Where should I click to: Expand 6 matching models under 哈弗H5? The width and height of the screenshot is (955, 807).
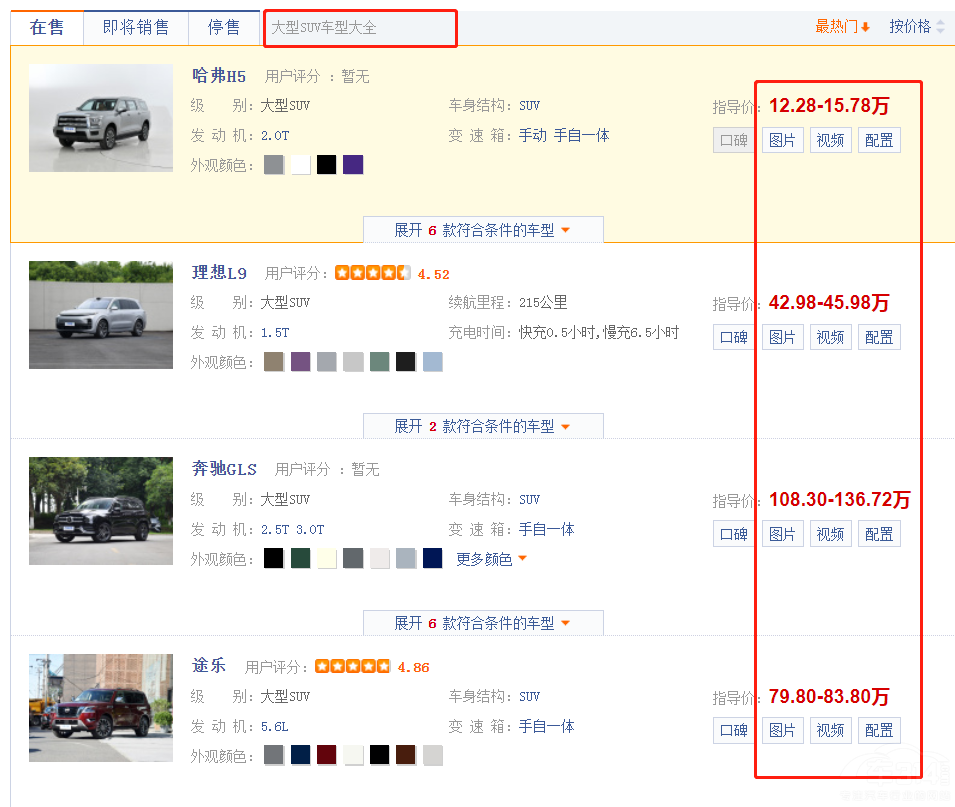point(482,230)
